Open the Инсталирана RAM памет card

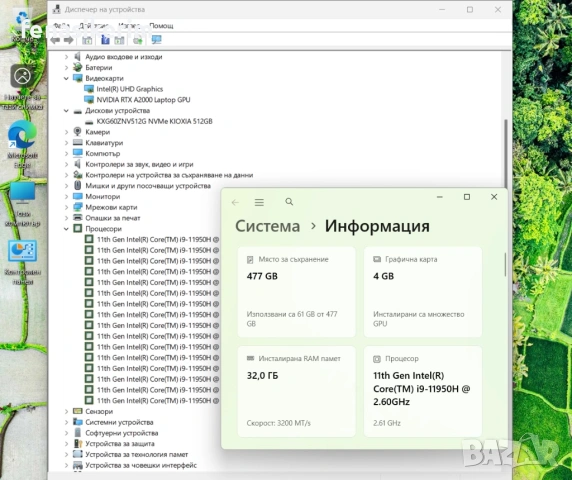pyautogui.click(x=297, y=391)
